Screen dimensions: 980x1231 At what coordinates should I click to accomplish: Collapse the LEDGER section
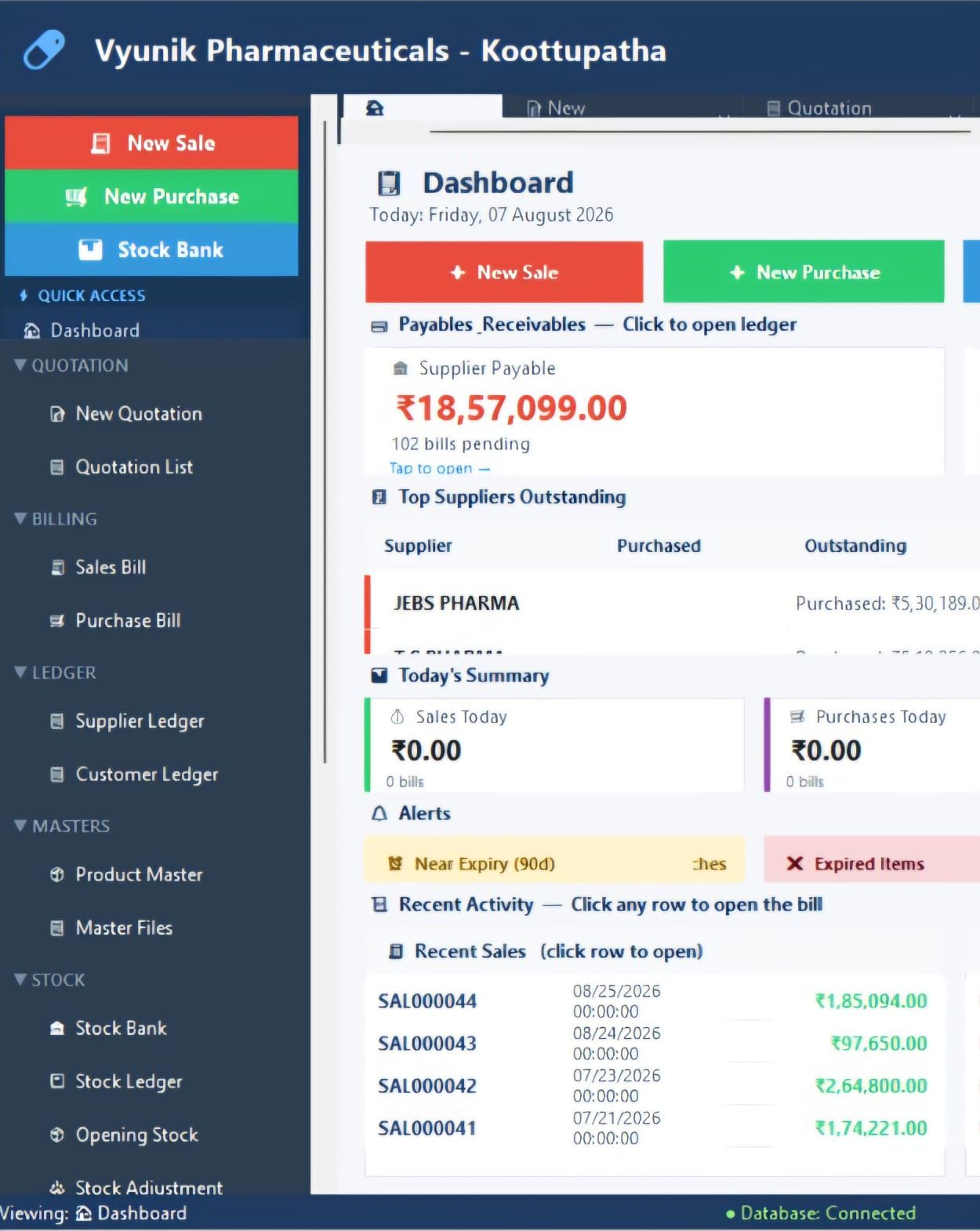click(55, 673)
